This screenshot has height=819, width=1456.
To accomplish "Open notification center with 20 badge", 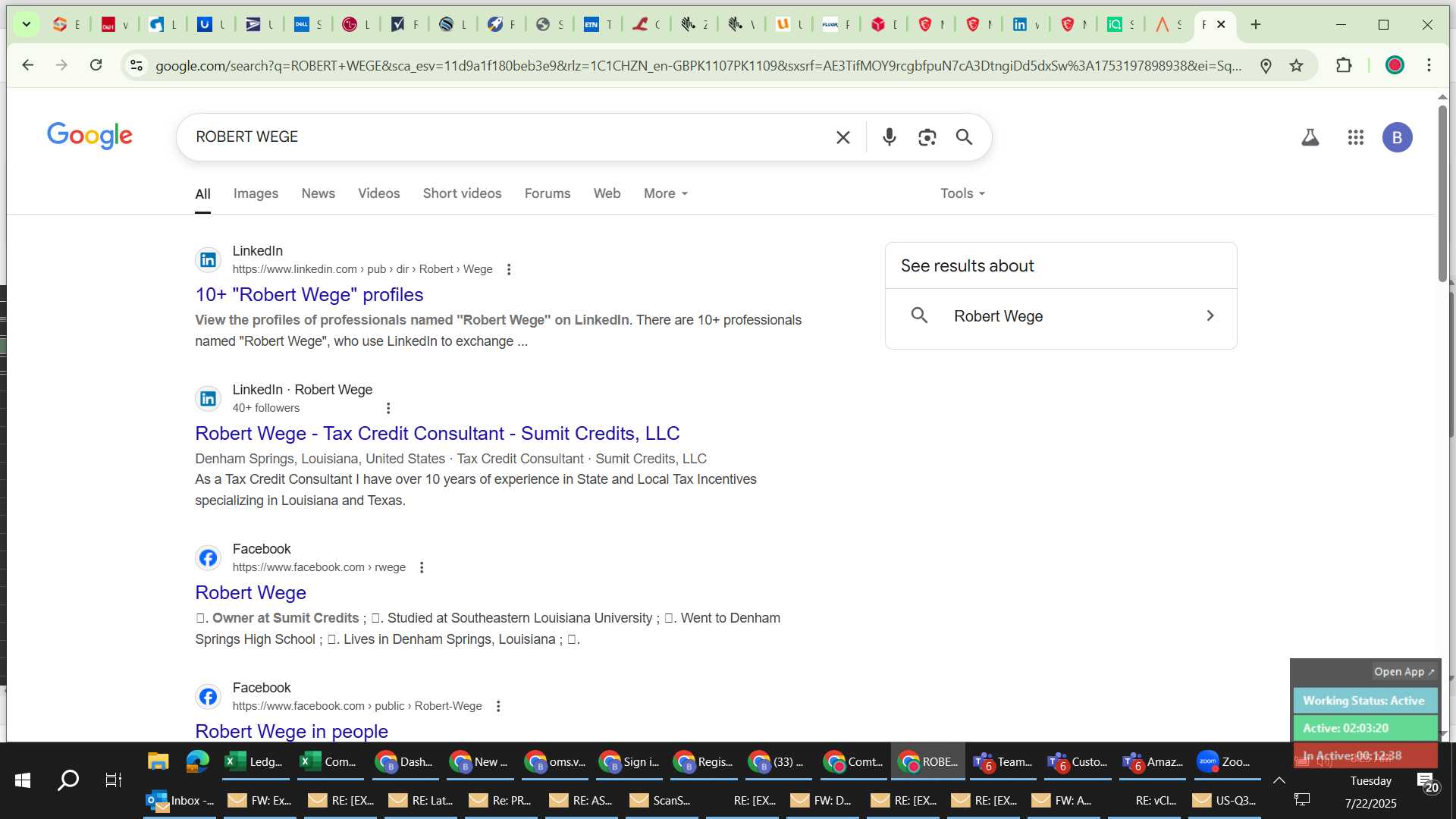I will click(x=1427, y=783).
